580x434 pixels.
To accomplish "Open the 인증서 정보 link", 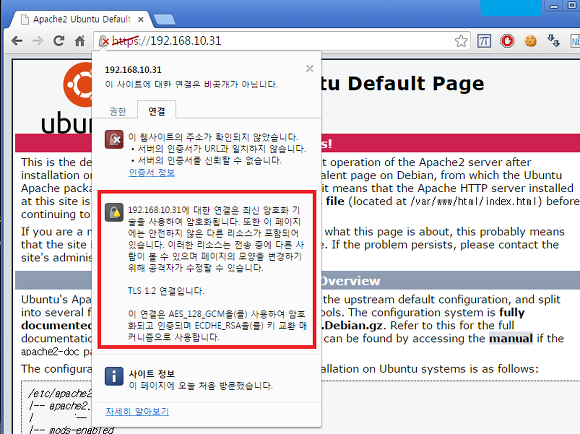I will 152,172.
